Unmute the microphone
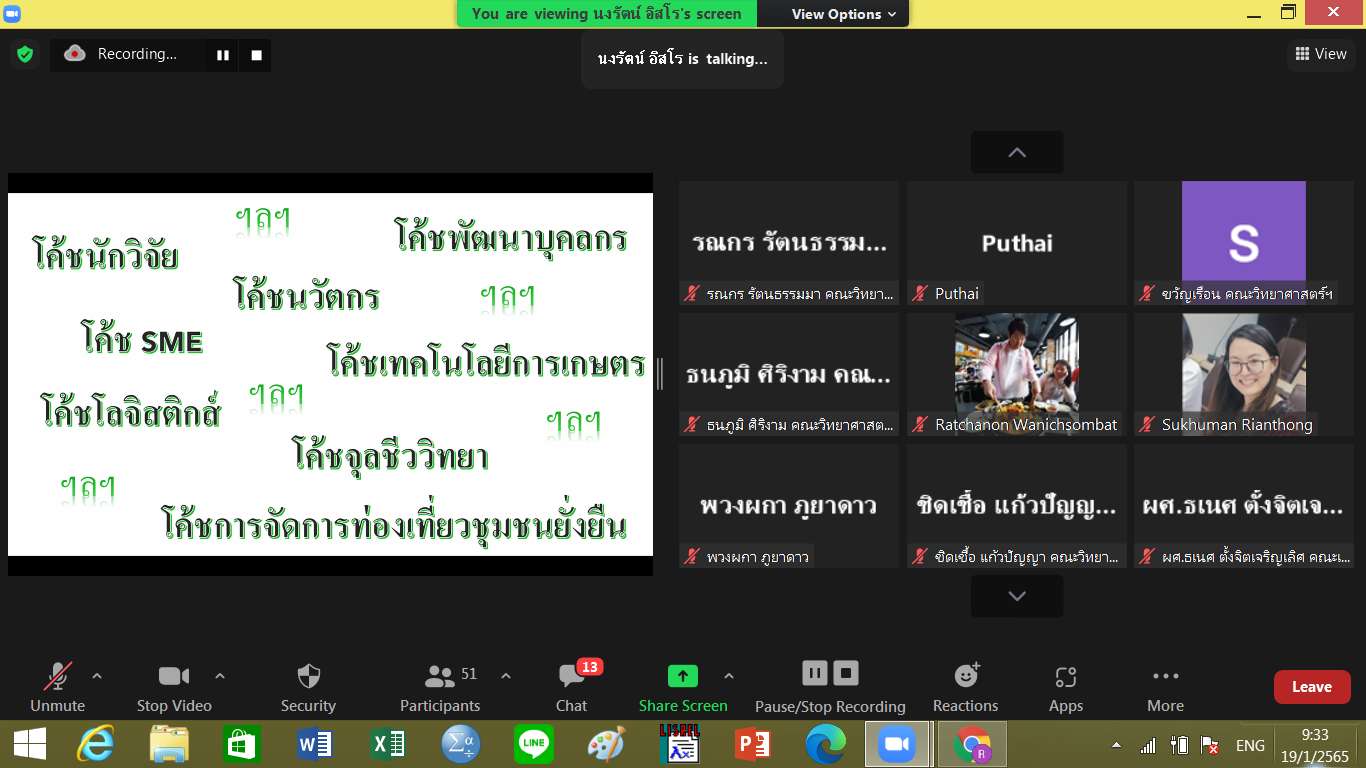The height and width of the screenshot is (768, 1366). (x=57, y=688)
